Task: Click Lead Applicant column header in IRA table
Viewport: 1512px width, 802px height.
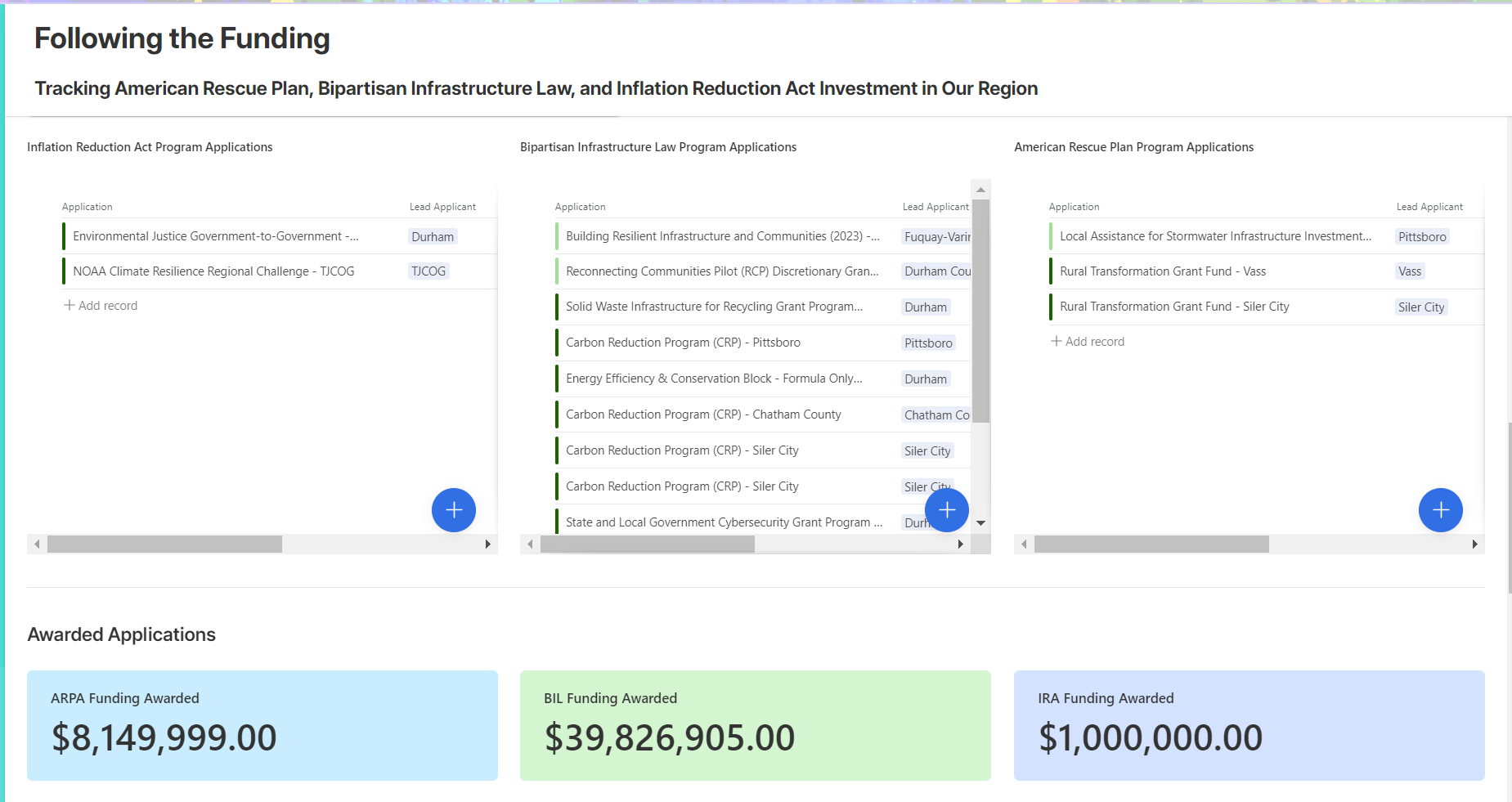Action: click(x=442, y=207)
